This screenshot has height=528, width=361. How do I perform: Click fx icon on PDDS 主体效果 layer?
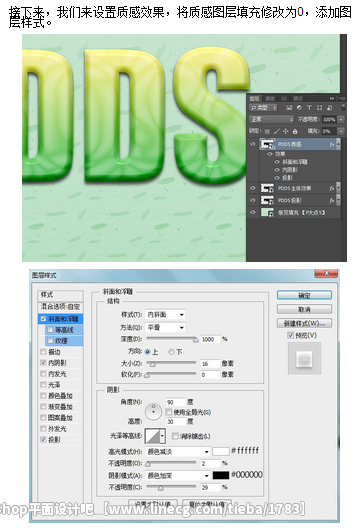(332, 188)
